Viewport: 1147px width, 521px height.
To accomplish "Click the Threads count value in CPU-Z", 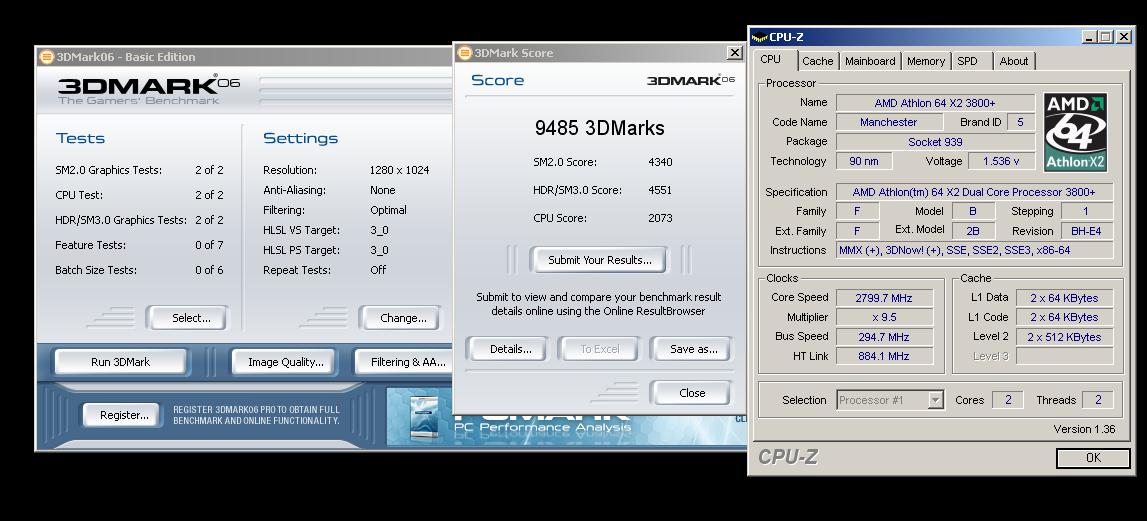I will tap(1098, 400).
